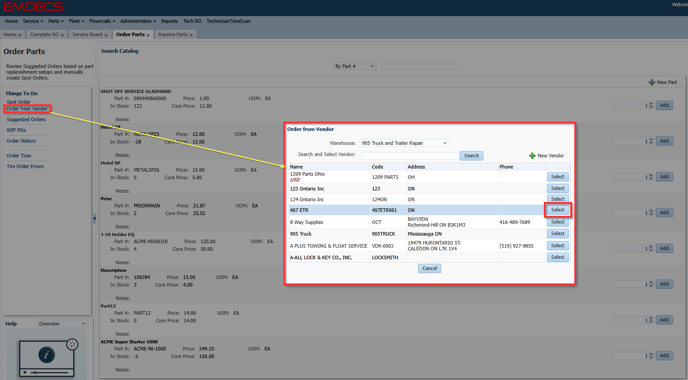688x380 pixels.
Task: Select vendor 123 Ontario Inc
Action: 558,188
